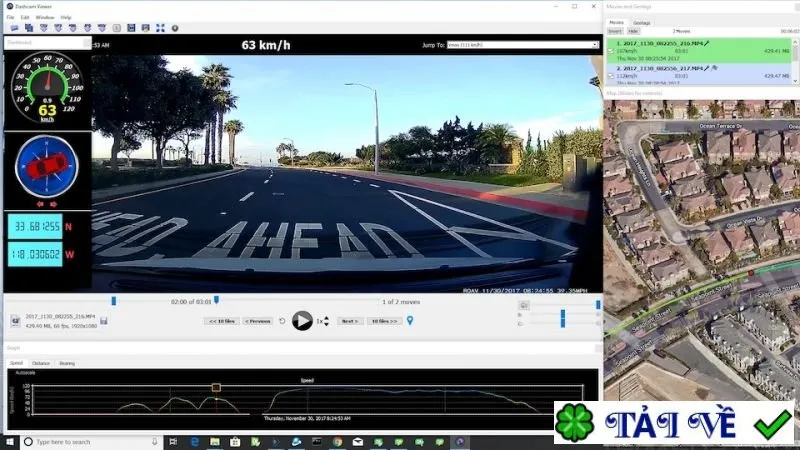800x450 pixels.
Task: Open folder icon in the Dashcam Viewer toolbar
Action: pyautogui.click(x=14, y=28)
